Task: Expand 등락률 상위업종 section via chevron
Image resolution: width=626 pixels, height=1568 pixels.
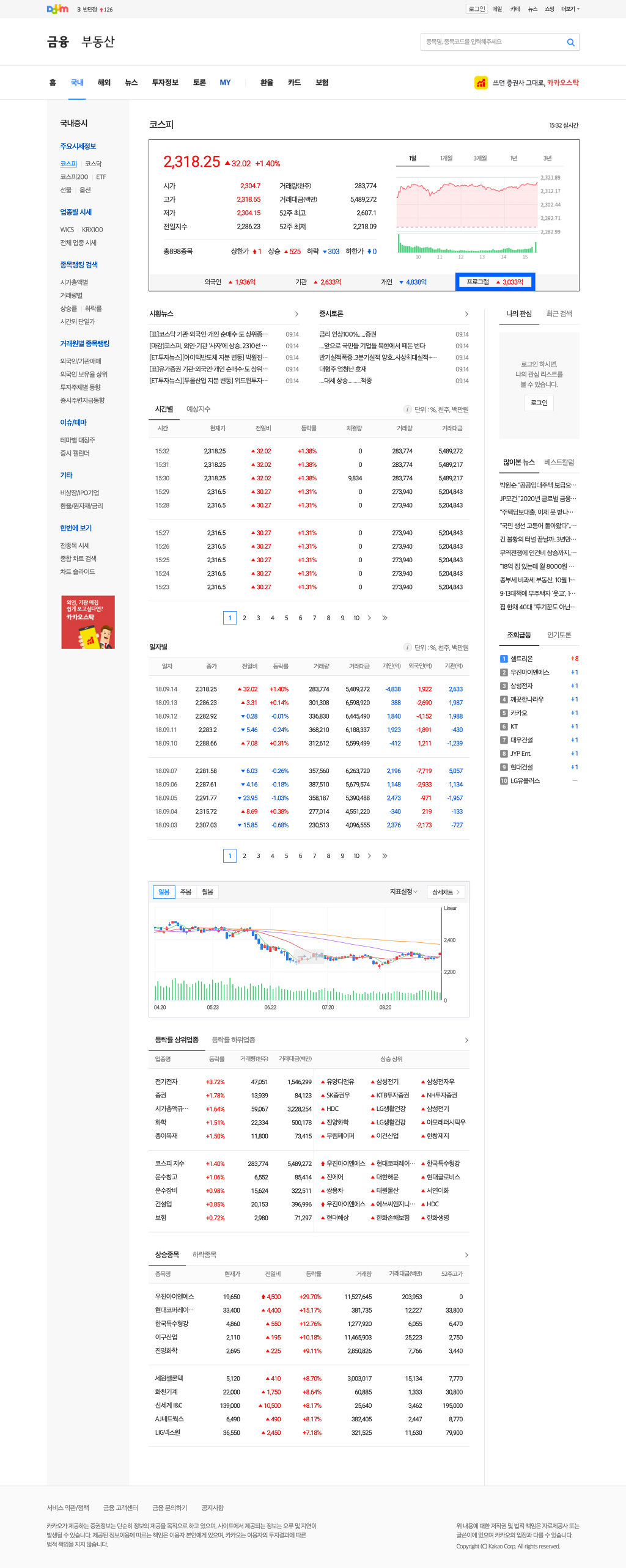Action: (466, 1040)
